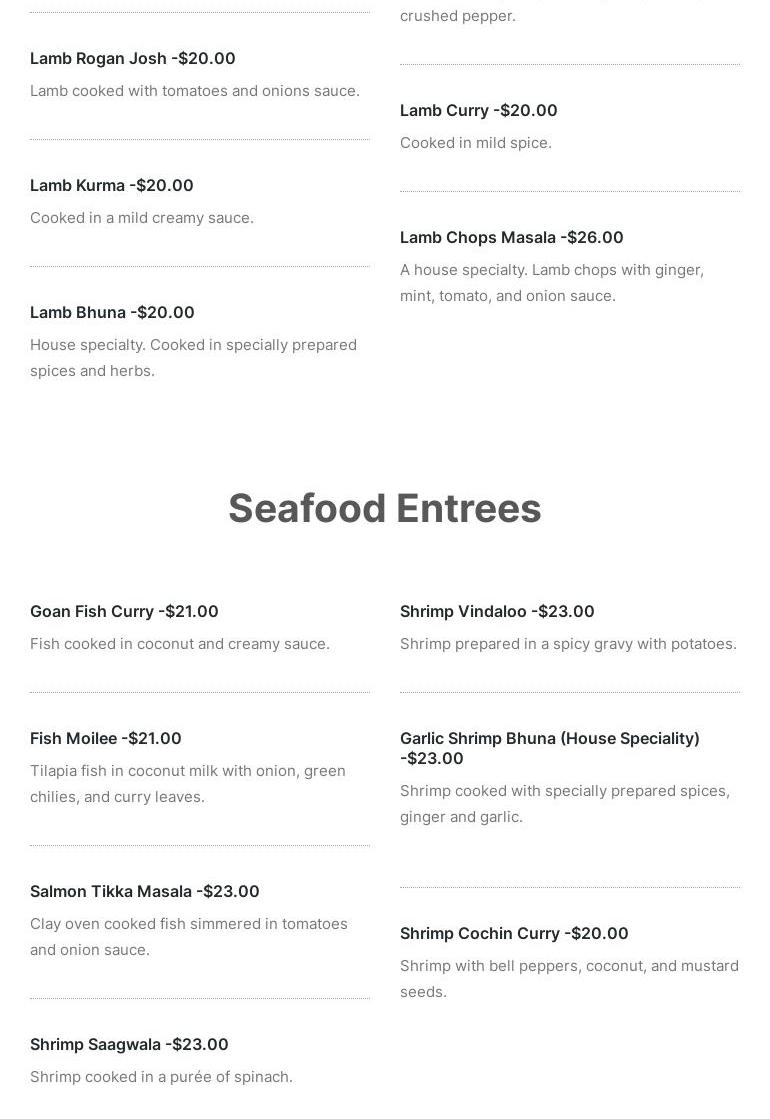Select the Shrimp Saagwala item
770x1119 pixels.
point(129,1045)
